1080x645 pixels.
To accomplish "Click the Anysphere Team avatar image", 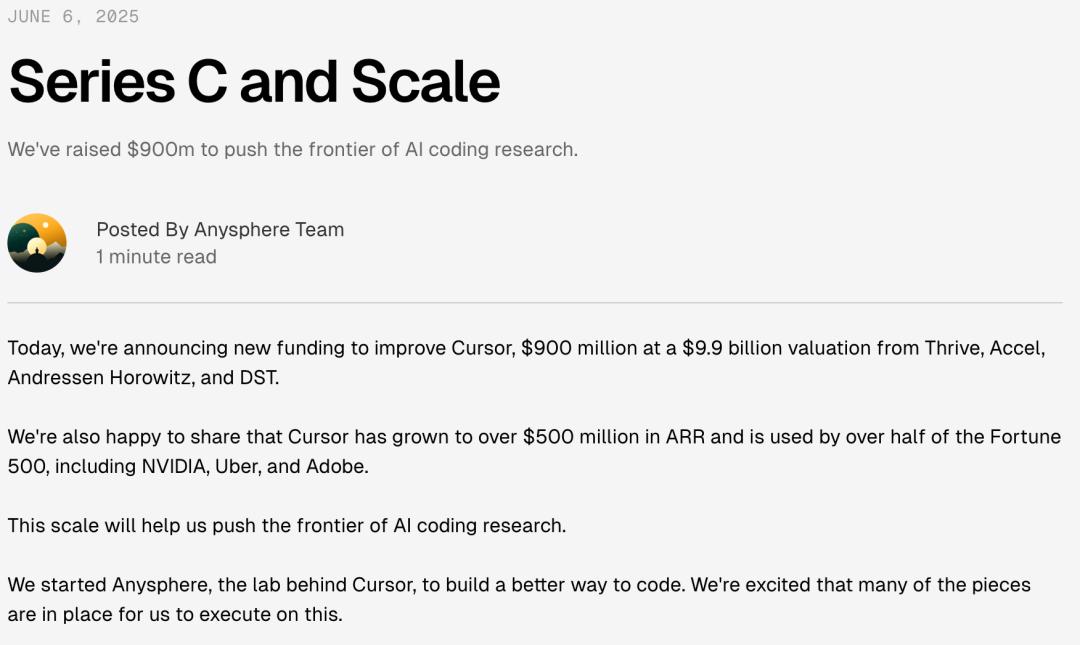I will pyautogui.click(x=37, y=243).
